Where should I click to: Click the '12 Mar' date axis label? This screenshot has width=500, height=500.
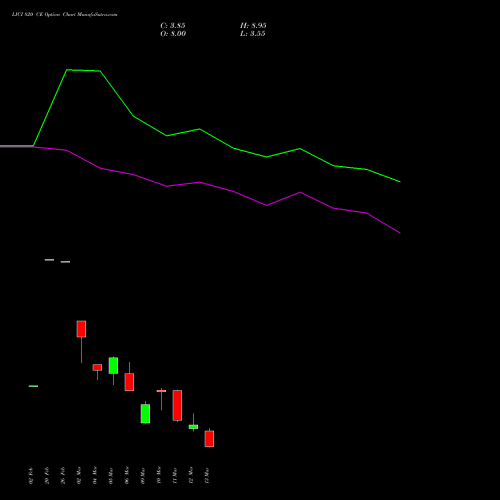(x=191, y=476)
